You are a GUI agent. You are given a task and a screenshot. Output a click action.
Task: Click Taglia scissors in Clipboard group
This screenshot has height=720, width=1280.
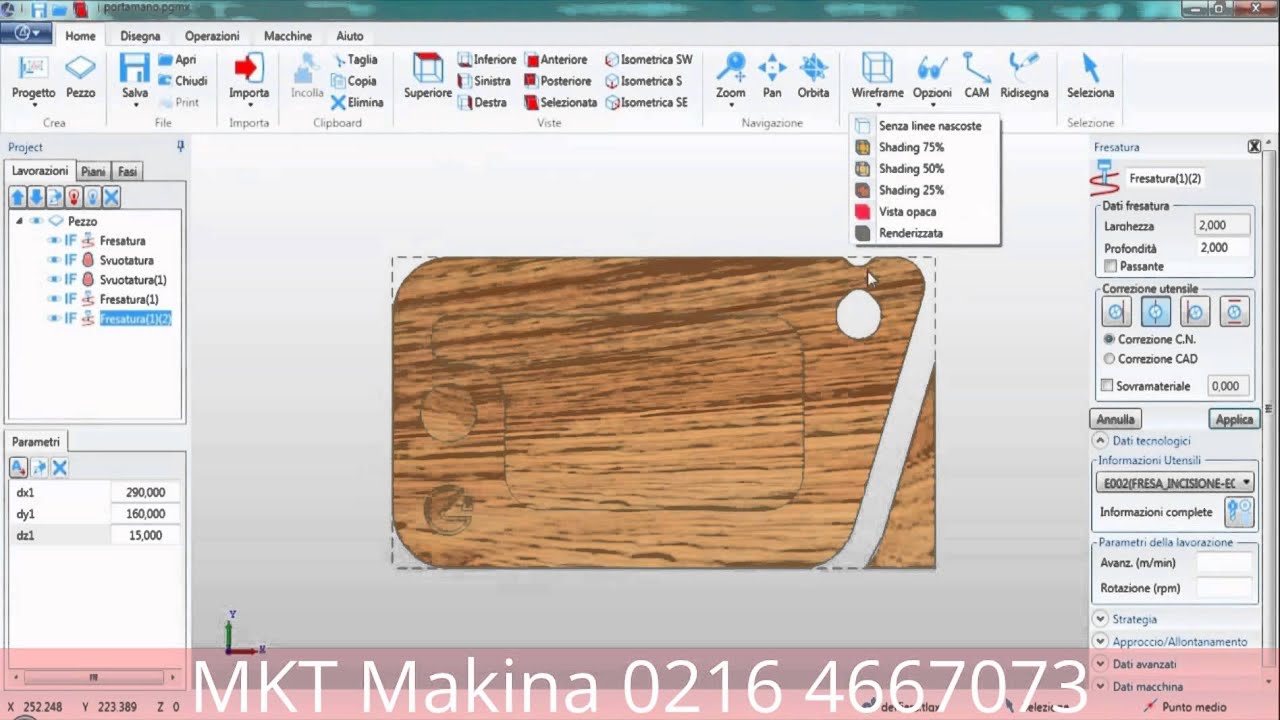(x=354, y=60)
